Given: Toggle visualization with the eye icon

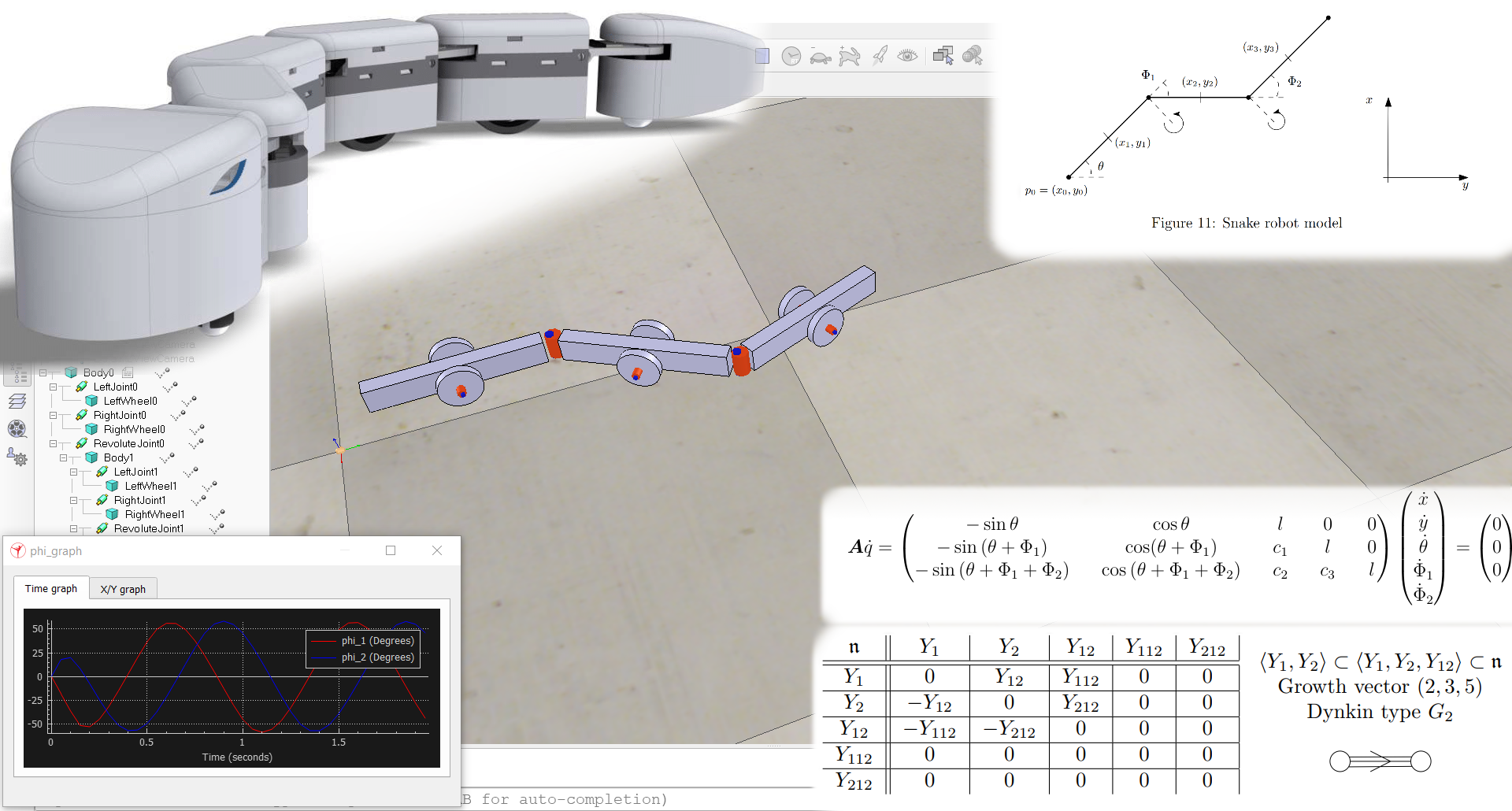Looking at the screenshot, I should point(907,55).
